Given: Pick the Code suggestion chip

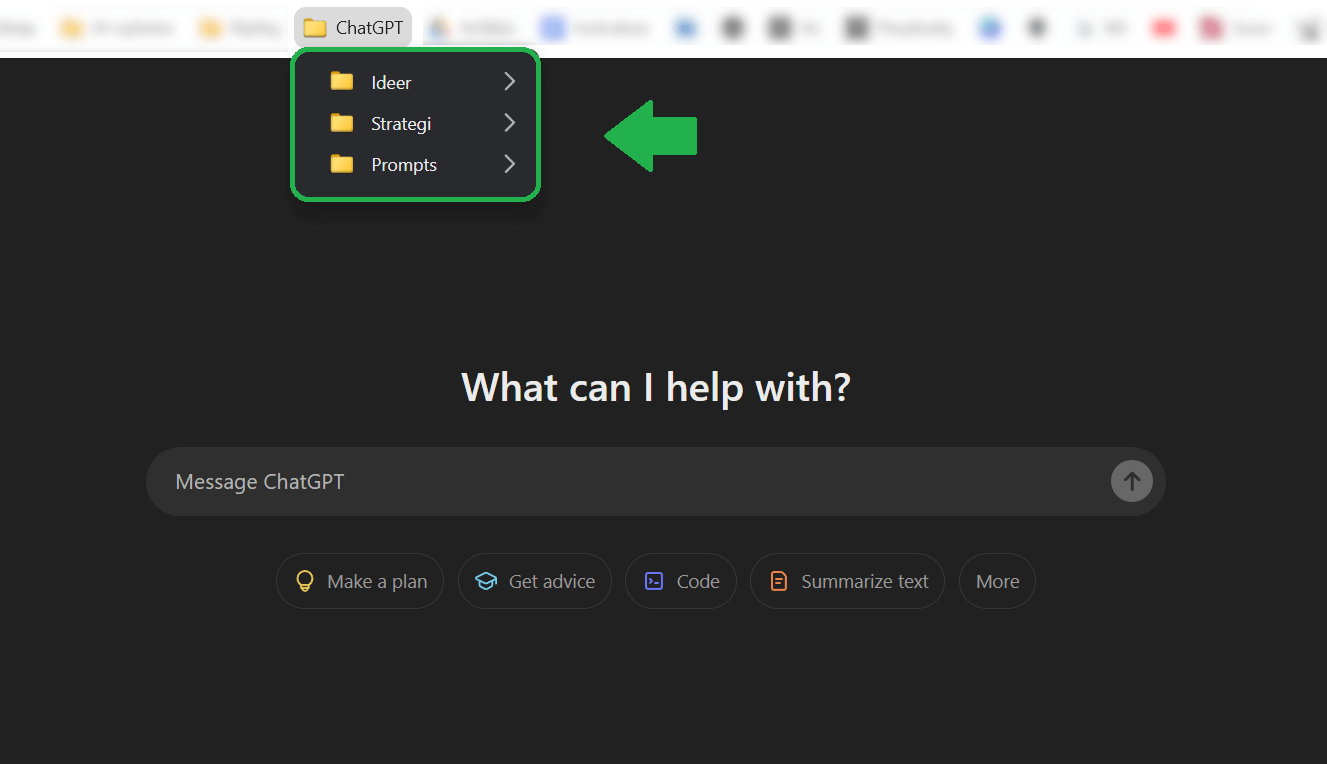Looking at the screenshot, I should 681,581.
